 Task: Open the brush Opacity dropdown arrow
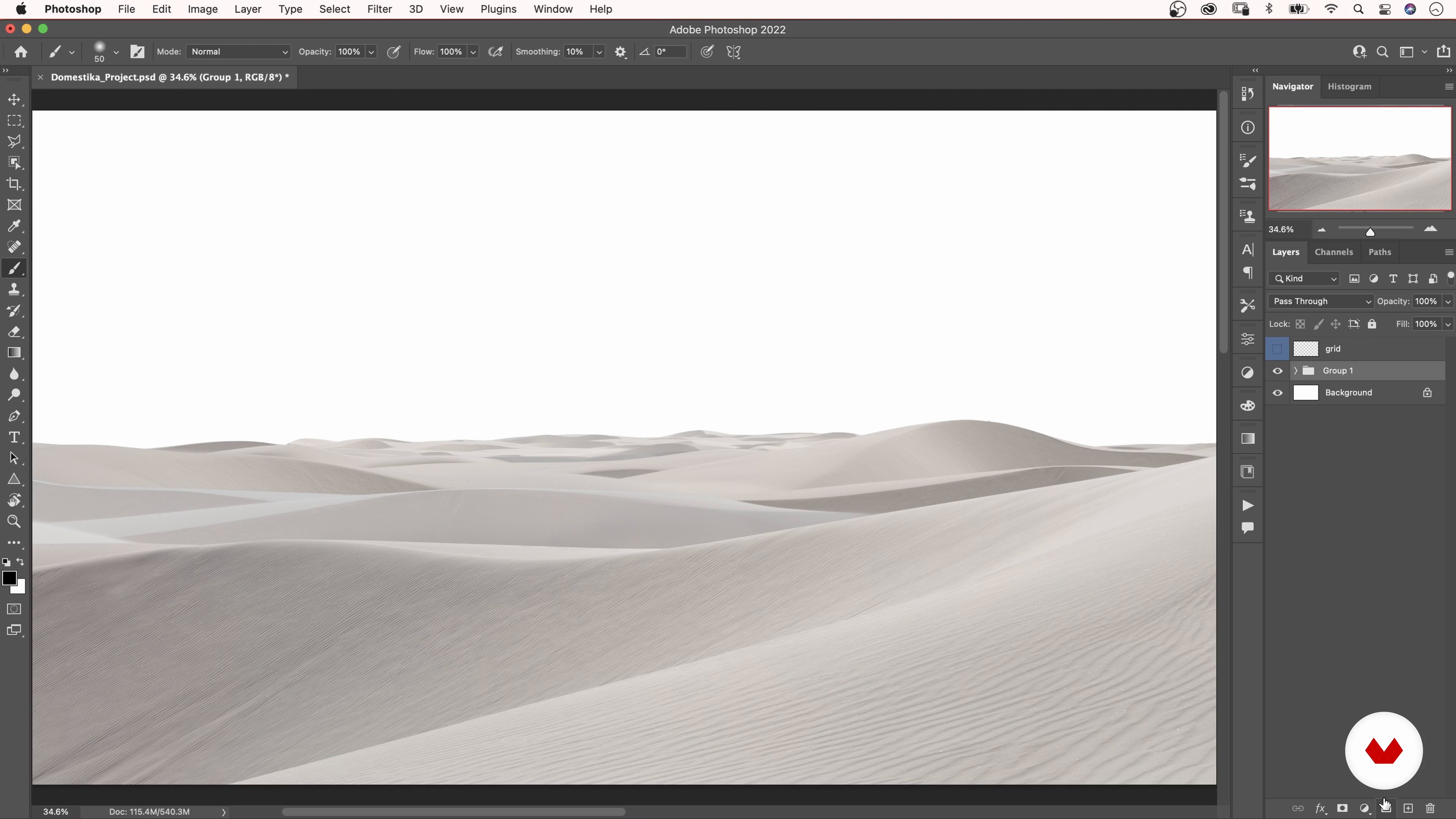coord(371,52)
